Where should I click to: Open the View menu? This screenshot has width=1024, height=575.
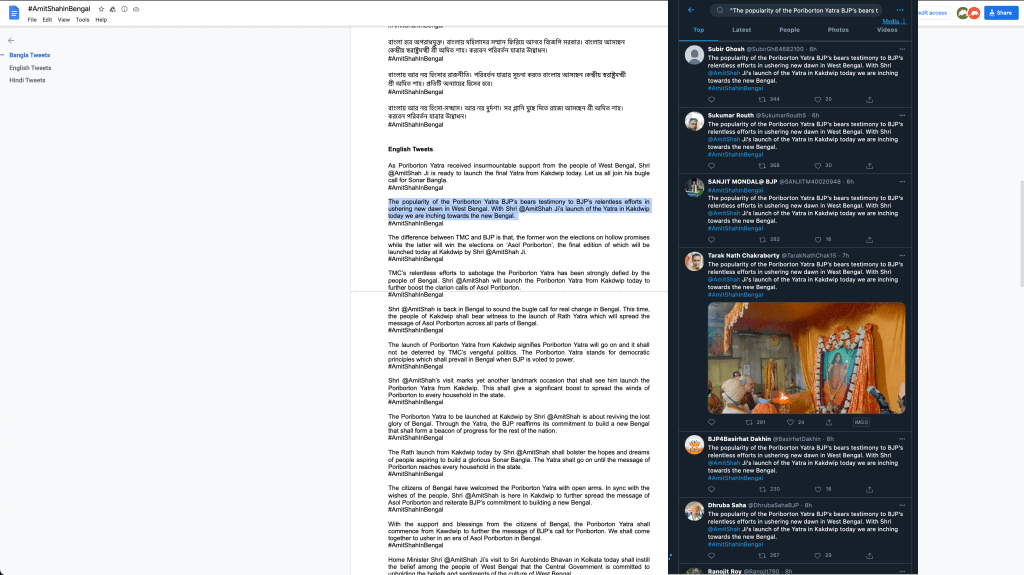(63, 20)
